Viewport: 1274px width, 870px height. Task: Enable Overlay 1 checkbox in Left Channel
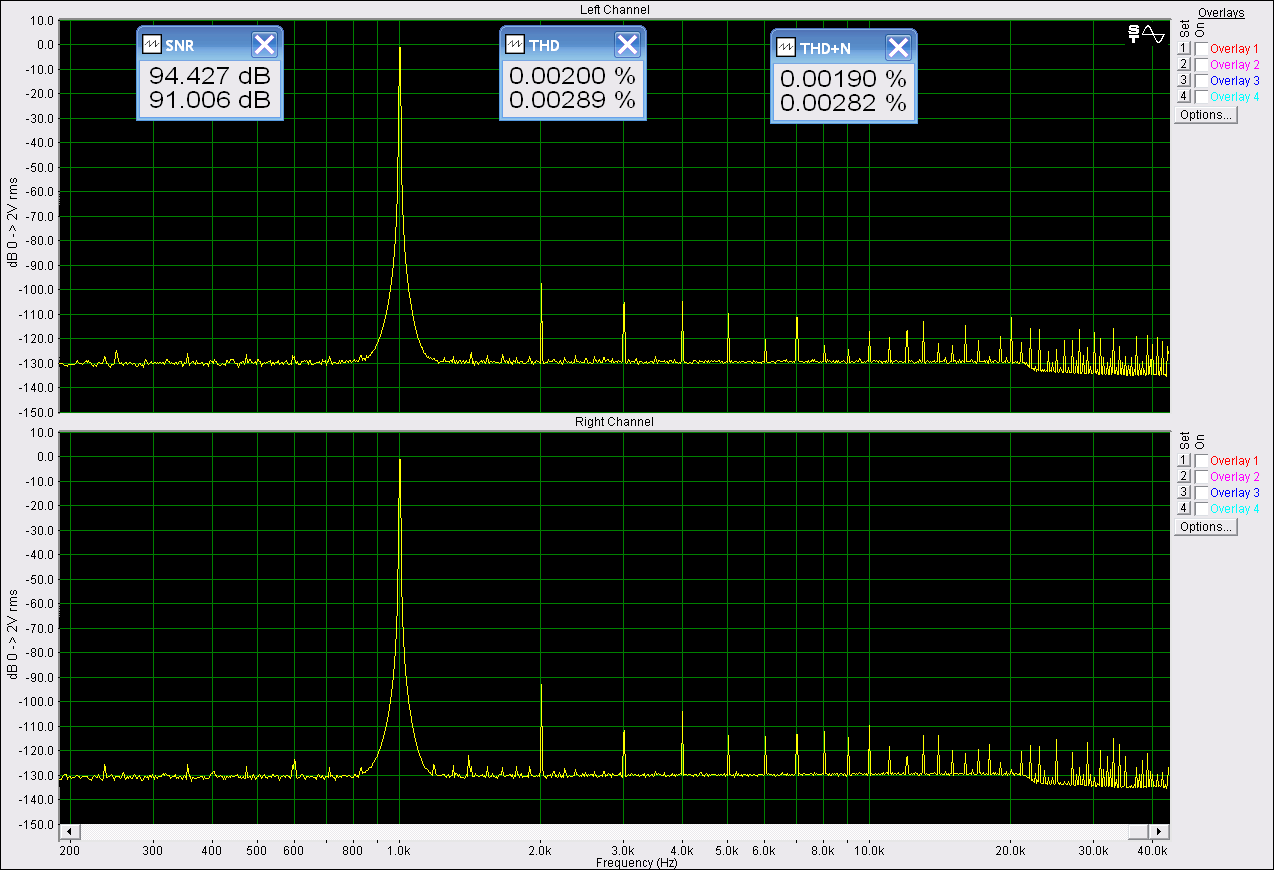(1201, 48)
